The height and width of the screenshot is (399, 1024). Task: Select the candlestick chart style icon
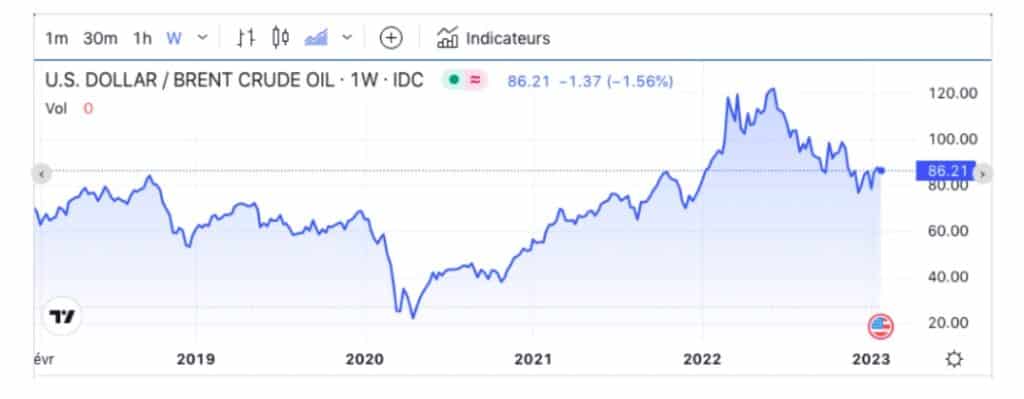click(x=281, y=38)
